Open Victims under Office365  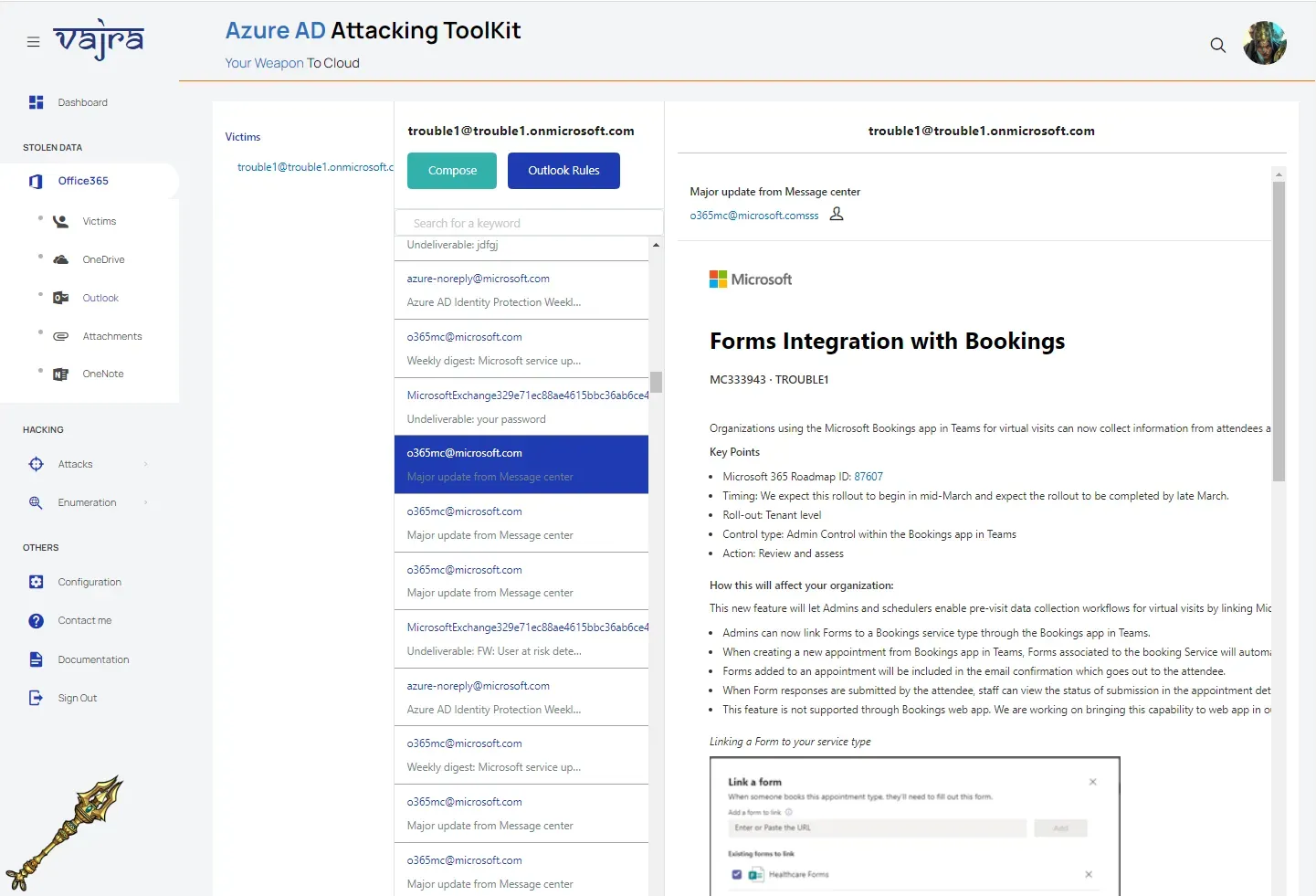pyautogui.click(x=100, y=221)
